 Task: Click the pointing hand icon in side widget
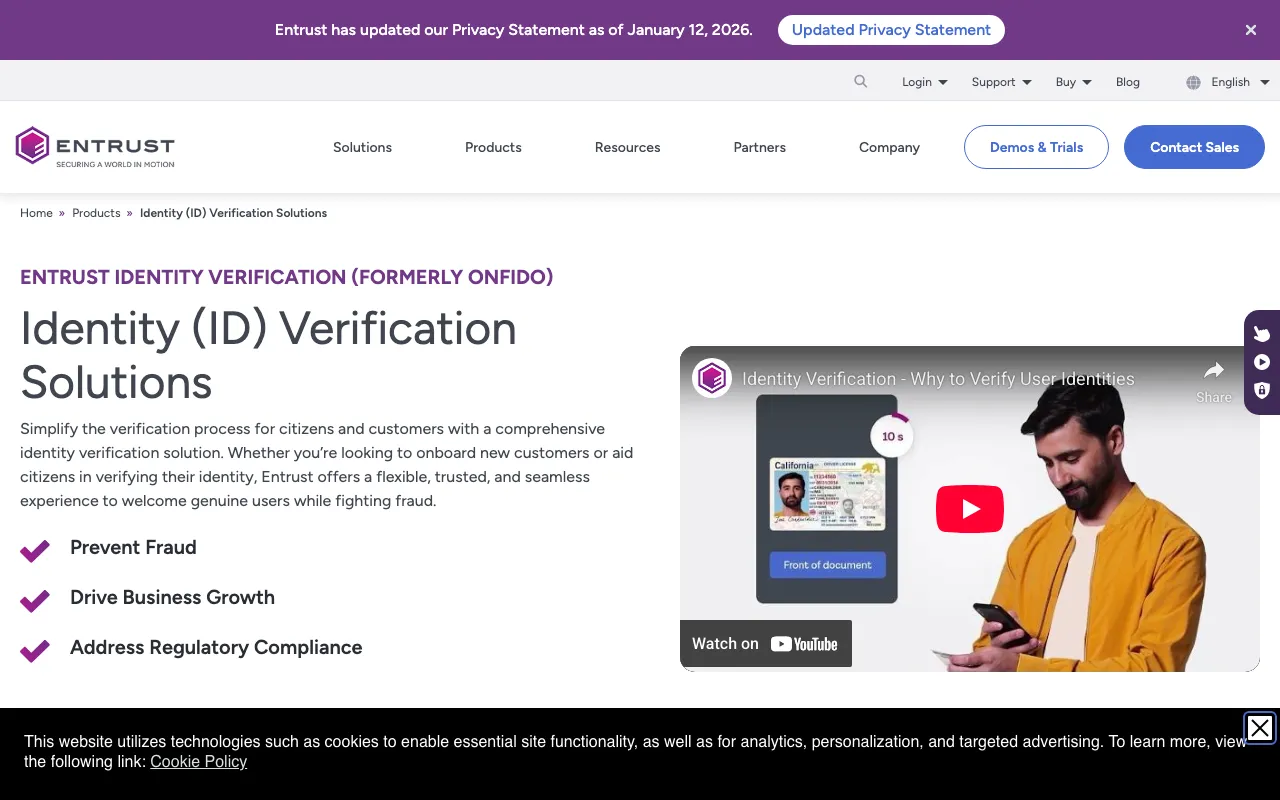(x=1262, y=334)
